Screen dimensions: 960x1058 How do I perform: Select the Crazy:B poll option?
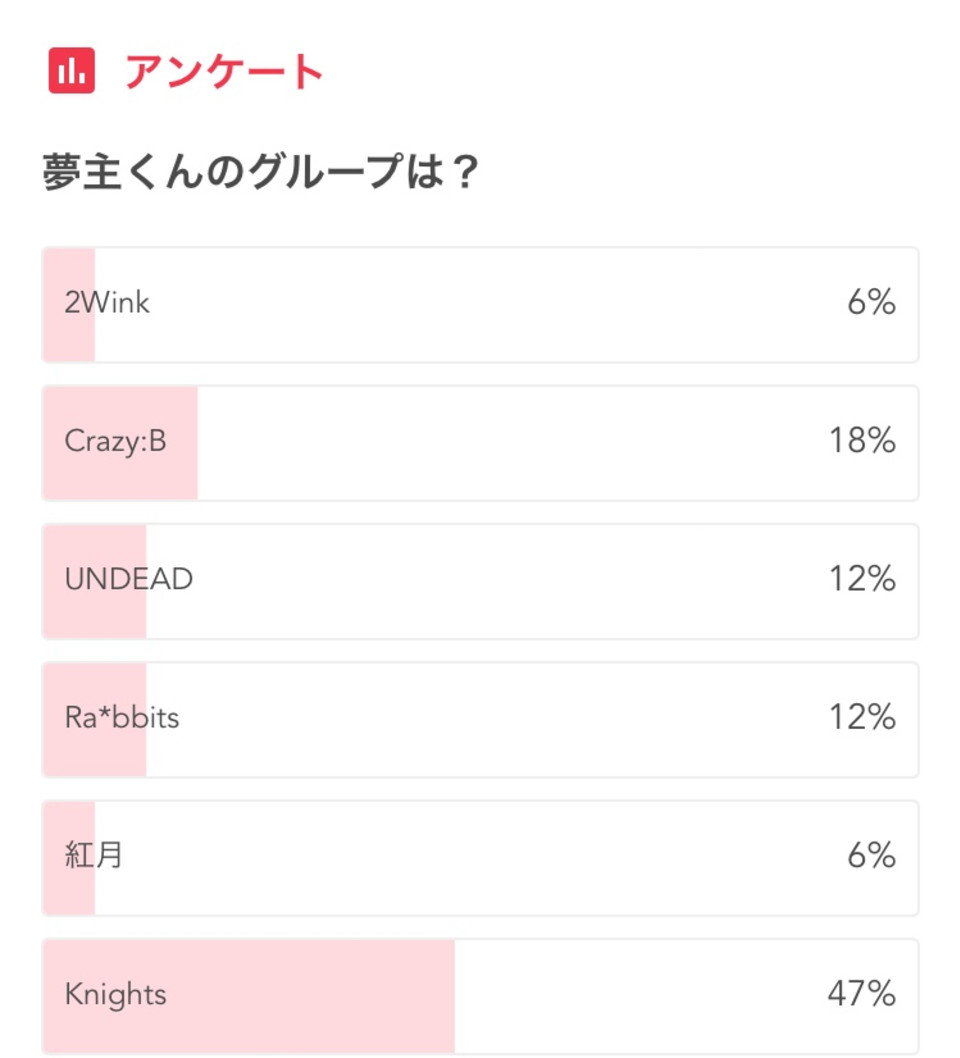(480, 443)
